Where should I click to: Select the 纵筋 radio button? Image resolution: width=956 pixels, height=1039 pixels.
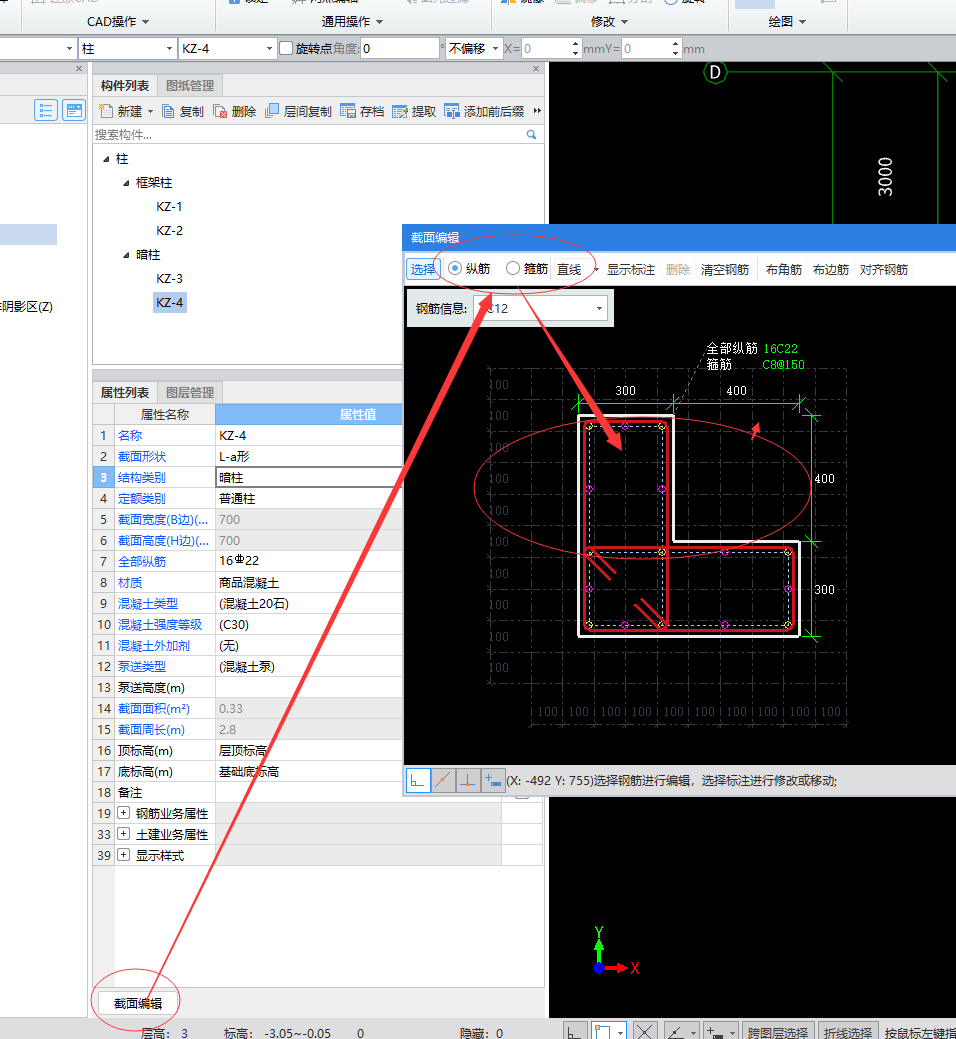pos(454,268)
